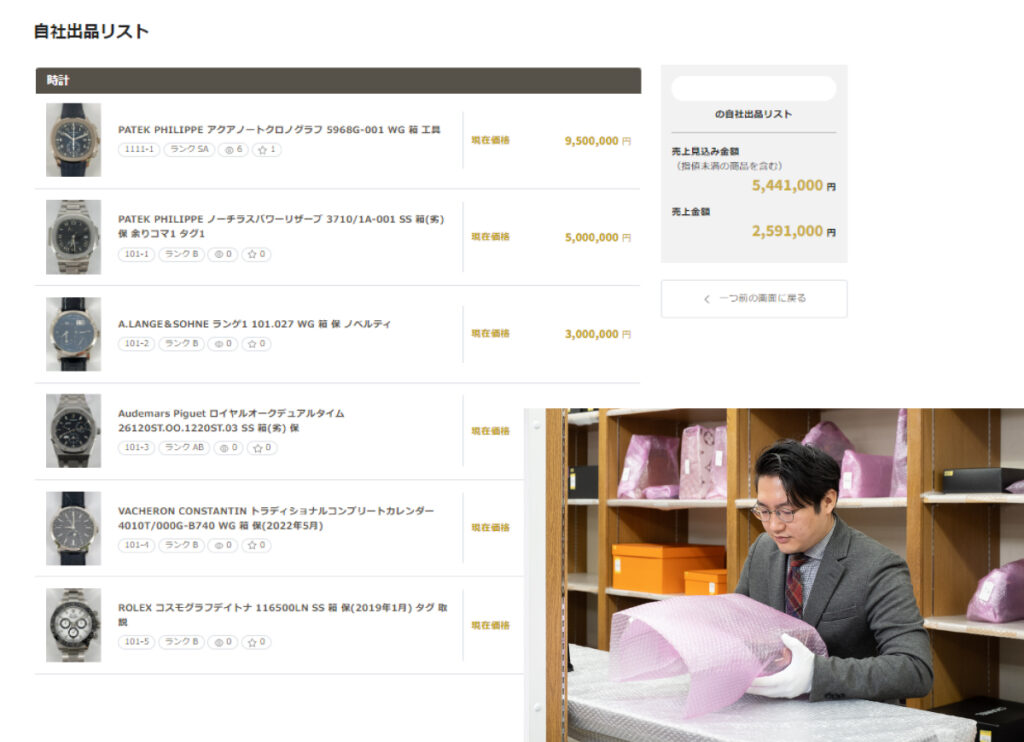This screenshot has height=742, width=1024.
Task: Click star favorite badge on lot 101-4
Action: 256,545
